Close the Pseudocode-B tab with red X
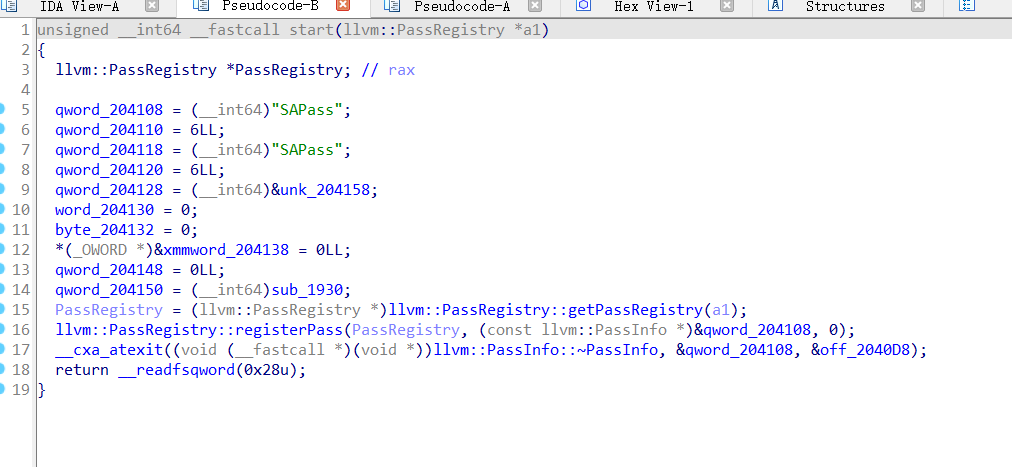This screenshot has height=467, width=1012. click(343, 6)
